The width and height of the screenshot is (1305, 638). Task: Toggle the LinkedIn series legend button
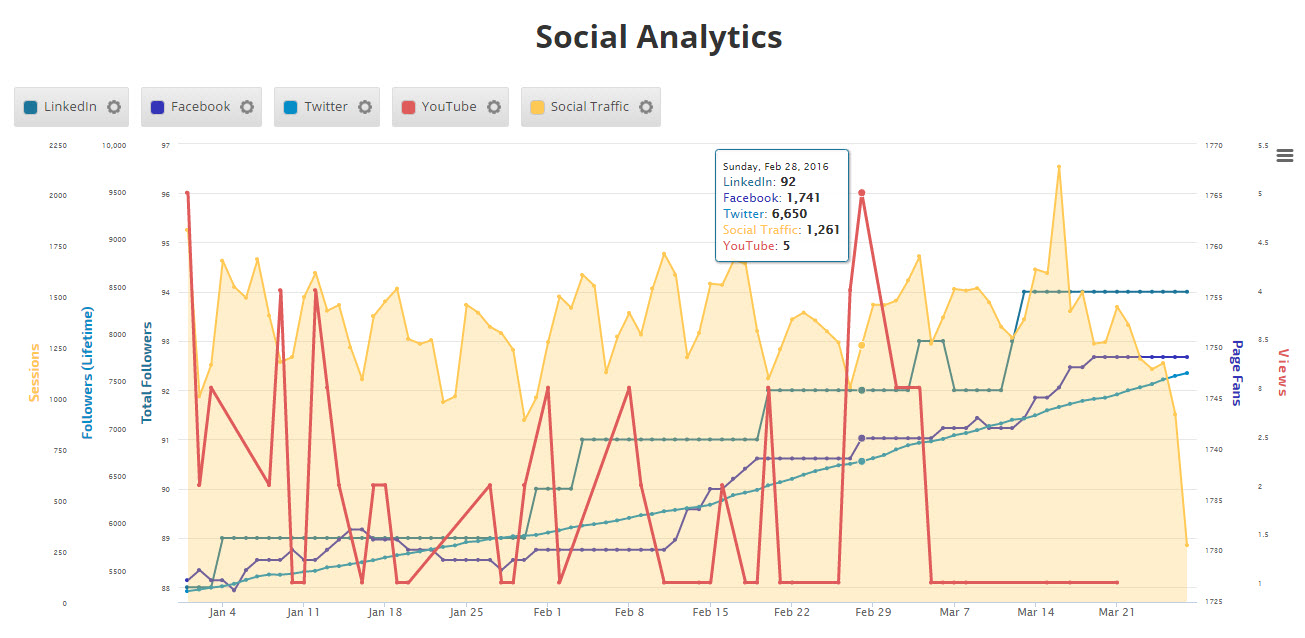click(x=71, y=107)
